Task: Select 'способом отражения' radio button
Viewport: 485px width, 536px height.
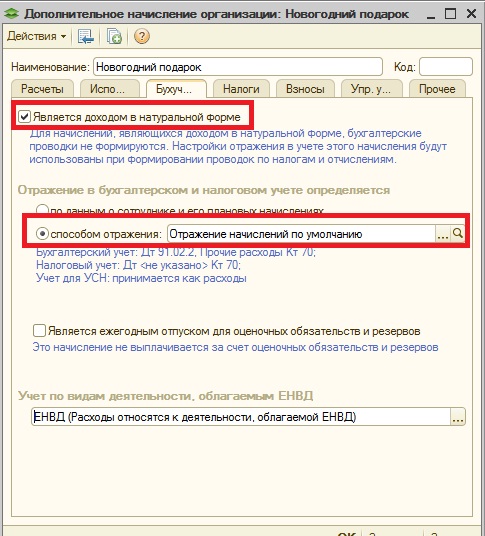Action: pos(42,234)
